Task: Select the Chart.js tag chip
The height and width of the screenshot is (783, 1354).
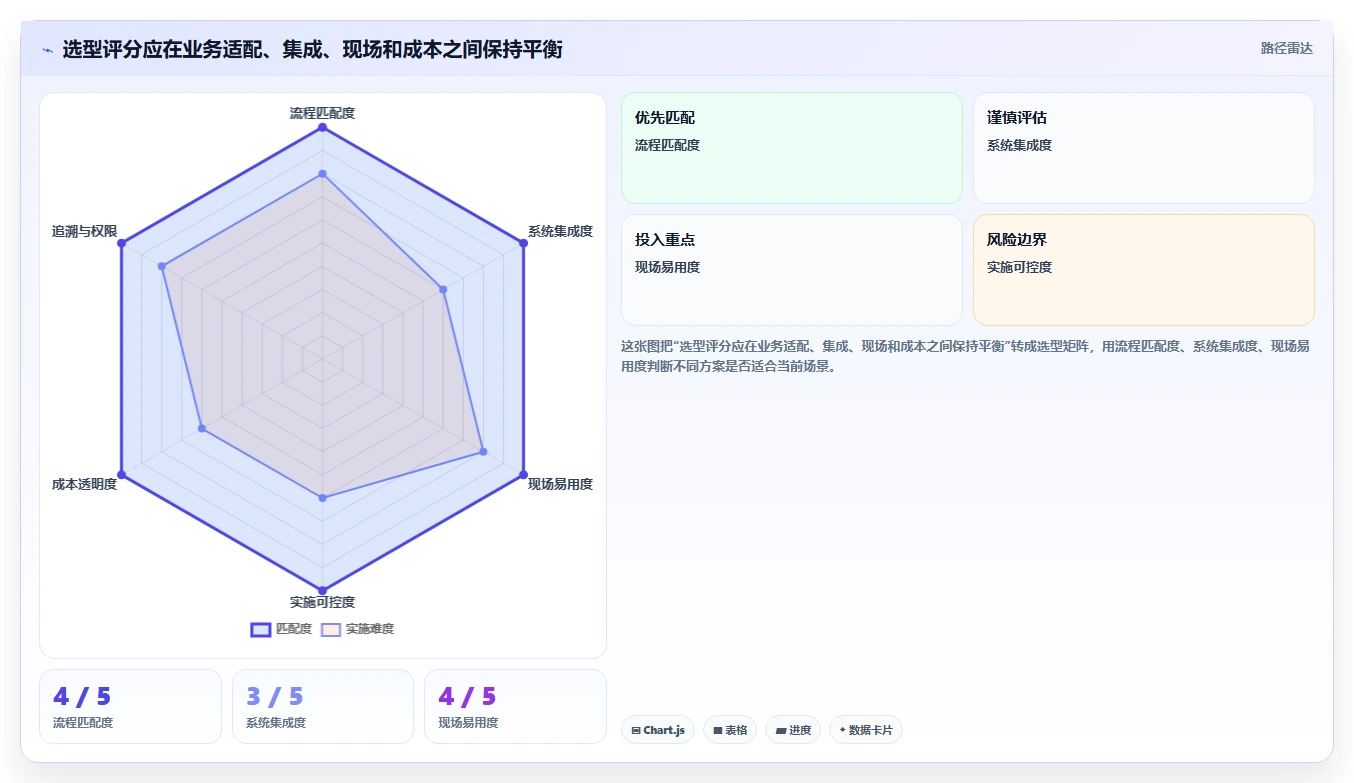Action: pos(658,730)
